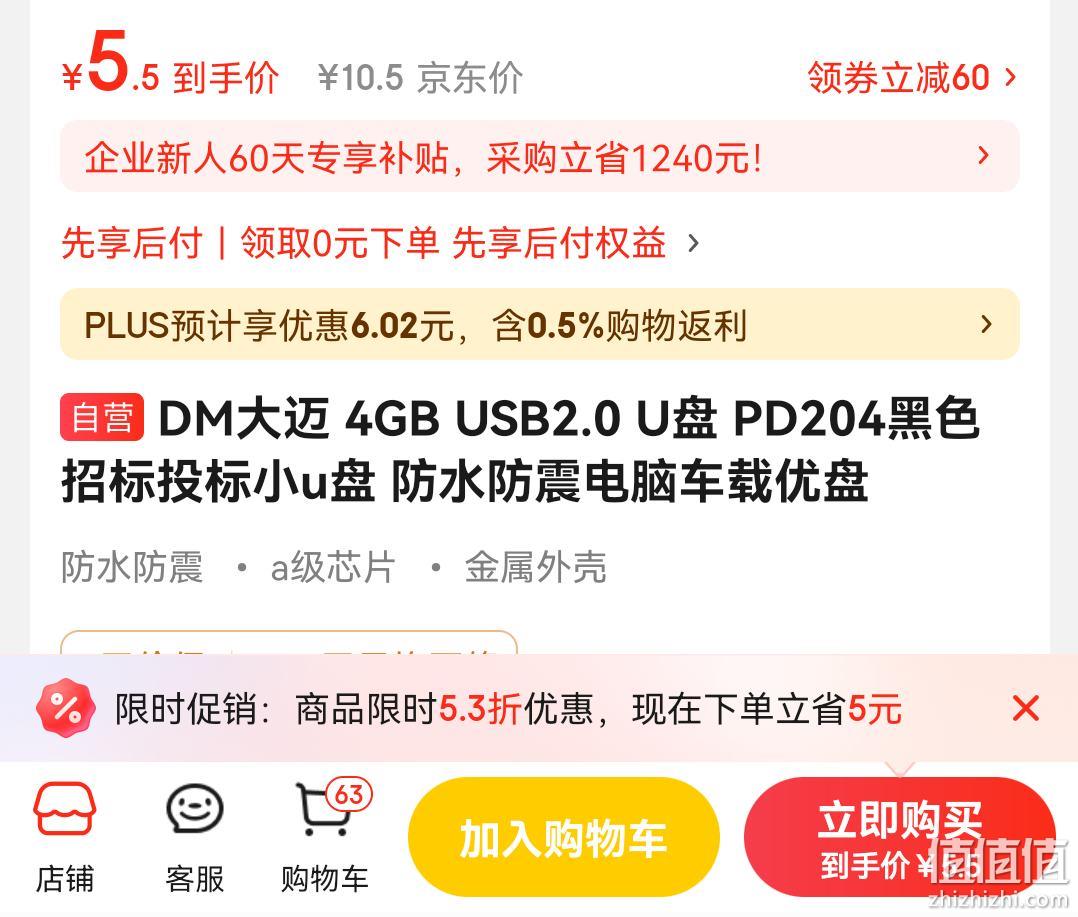Expand the 领券立减60 coupon arrow
The height and width of the screenshot is (917, 1078).
click(x=1010, y=77)
